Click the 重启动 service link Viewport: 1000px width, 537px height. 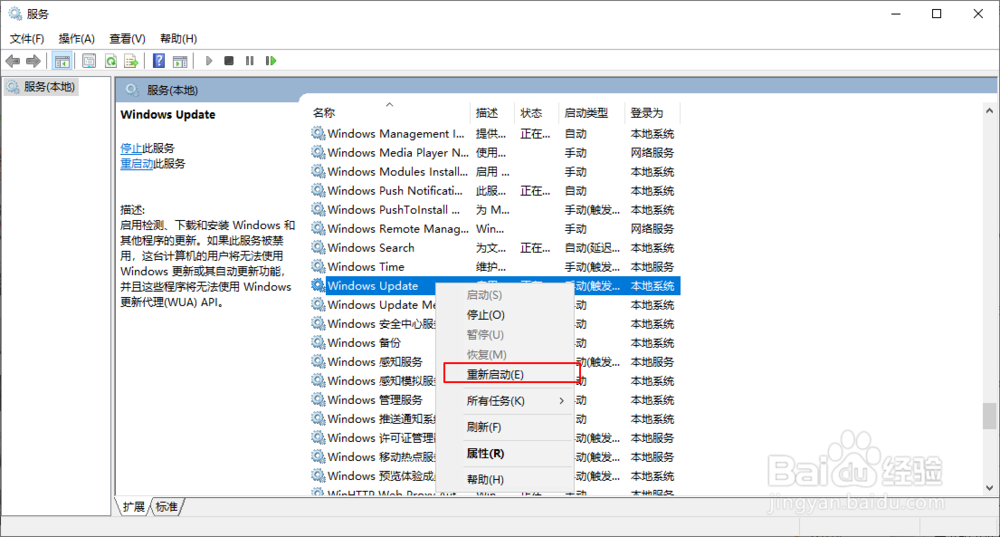click(136, 163)
